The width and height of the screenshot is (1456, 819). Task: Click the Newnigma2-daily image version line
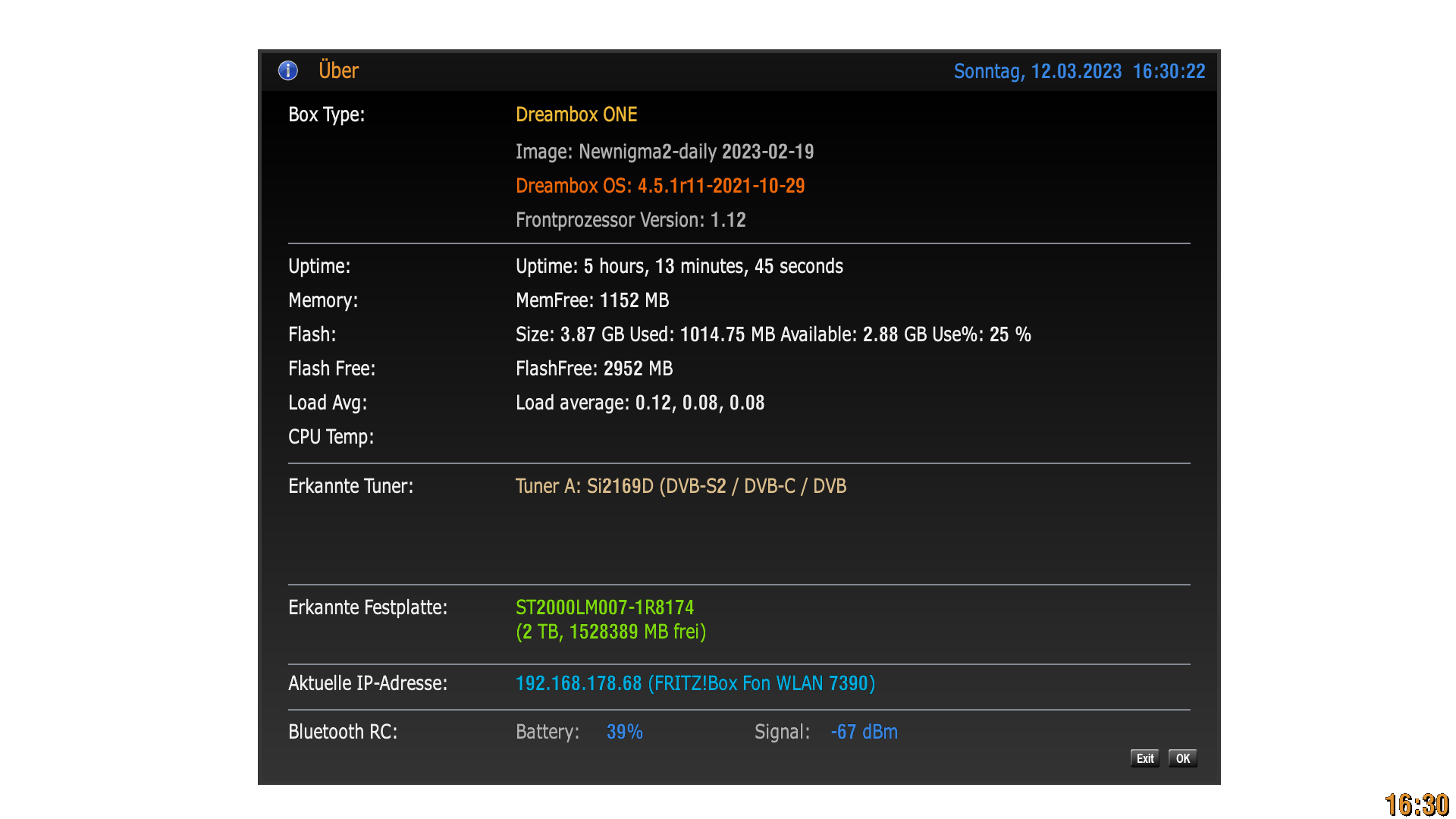664,152
